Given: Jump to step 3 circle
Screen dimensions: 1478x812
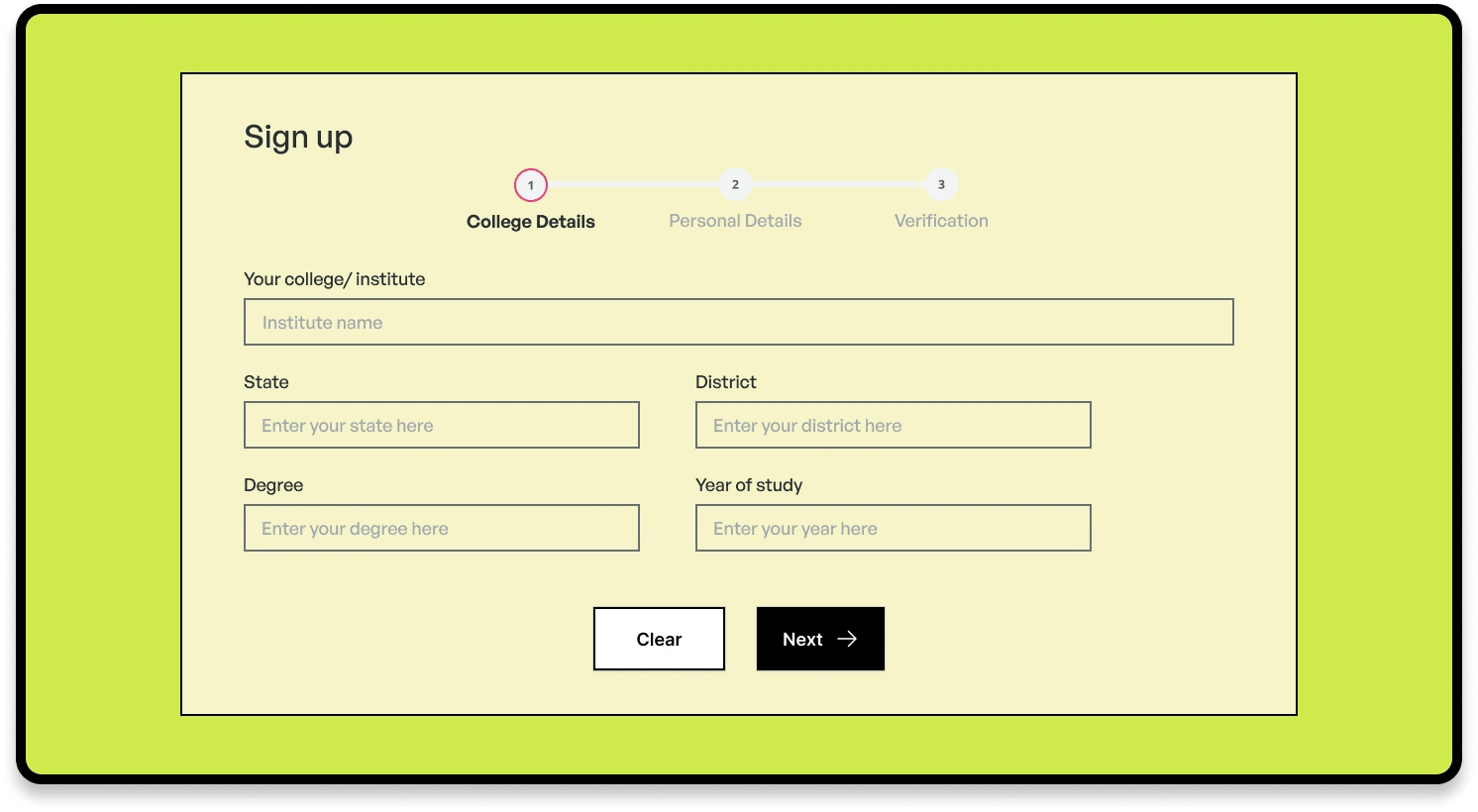Looking at the screenshot, I should coord(941,184).
